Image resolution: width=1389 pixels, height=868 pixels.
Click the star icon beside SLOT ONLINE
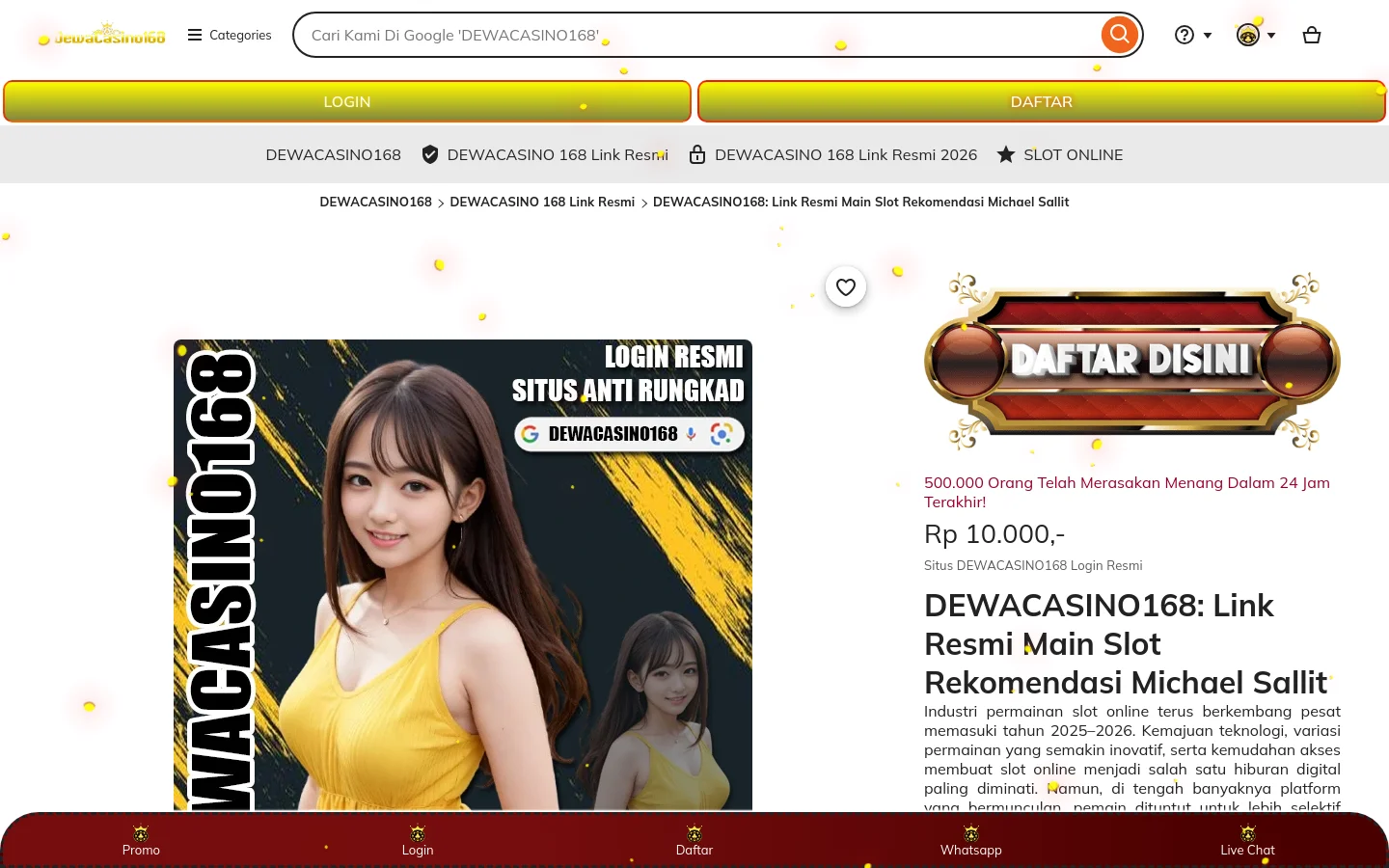tap(1006, 154)
